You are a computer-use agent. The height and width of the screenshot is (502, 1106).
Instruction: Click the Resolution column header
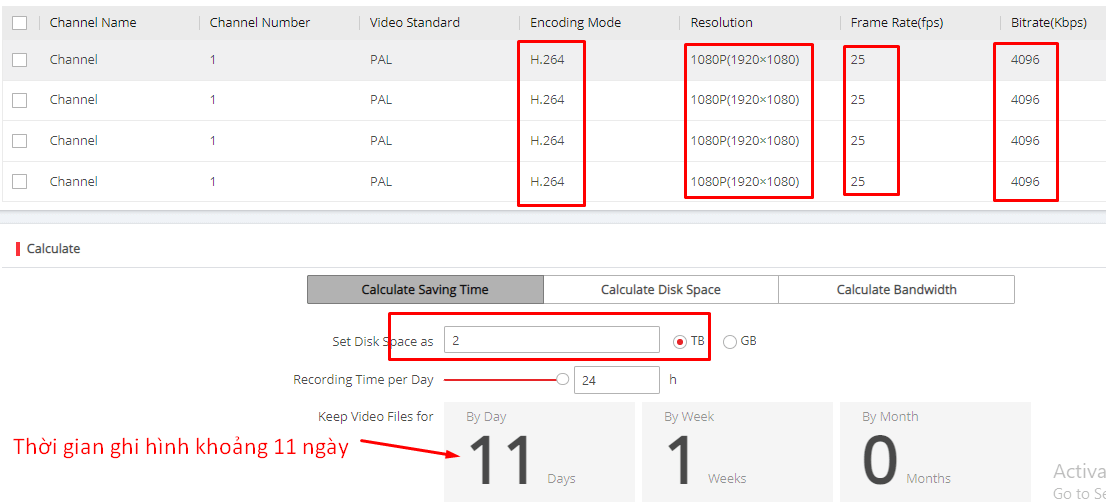coord(721,22)
